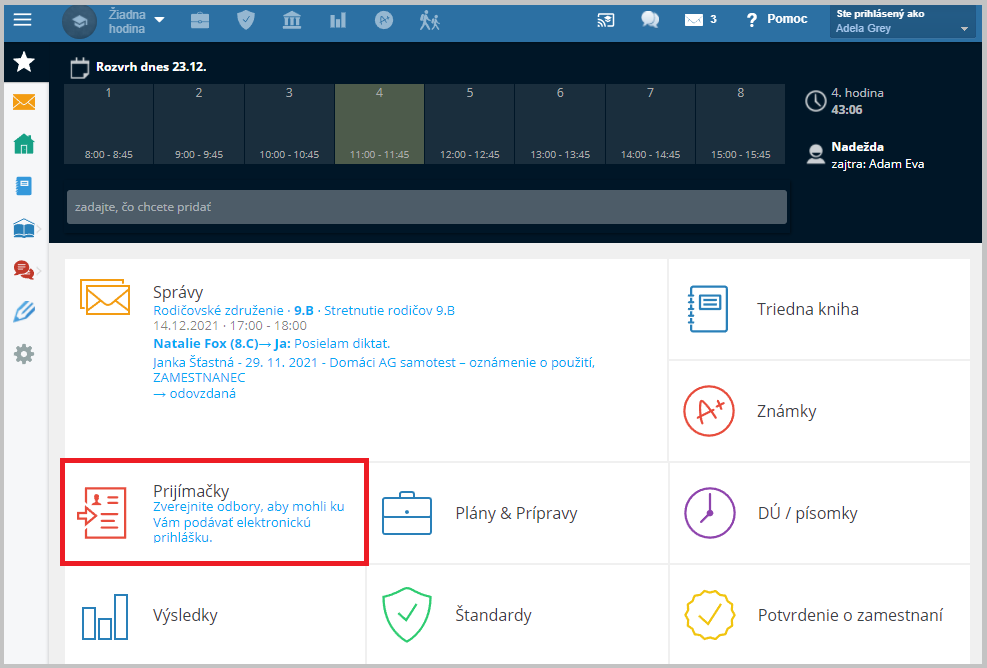Screen dimensions: 987x668
Task: Click the clock icon next to 4. hodina
Action: [816, 101]
